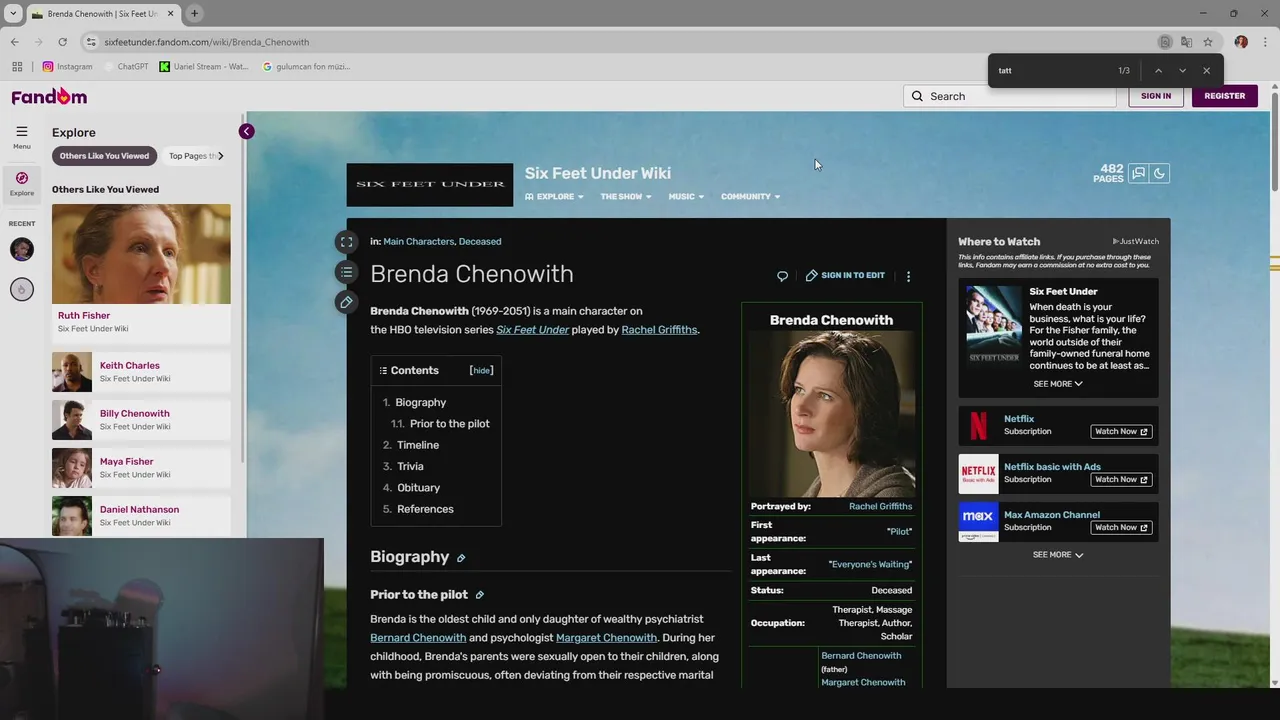Expand THE SHOW dropdown menu
Viewport: 1280px width, 720px height.
click(626, 197)
